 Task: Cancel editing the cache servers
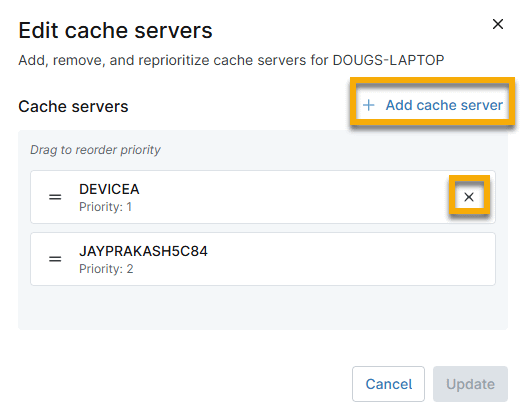point(389,384)
